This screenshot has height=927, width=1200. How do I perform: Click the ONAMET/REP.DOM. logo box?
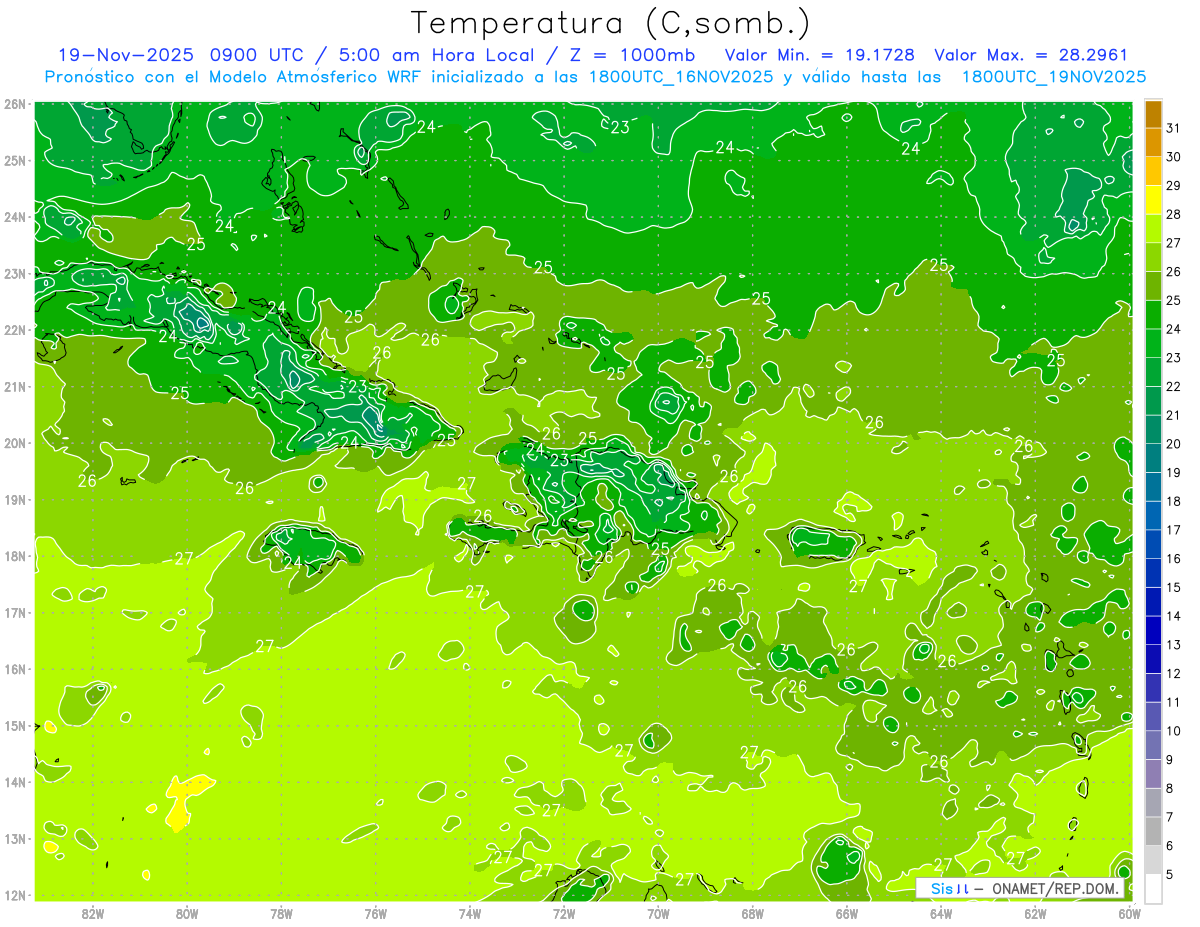[1020, 888]
